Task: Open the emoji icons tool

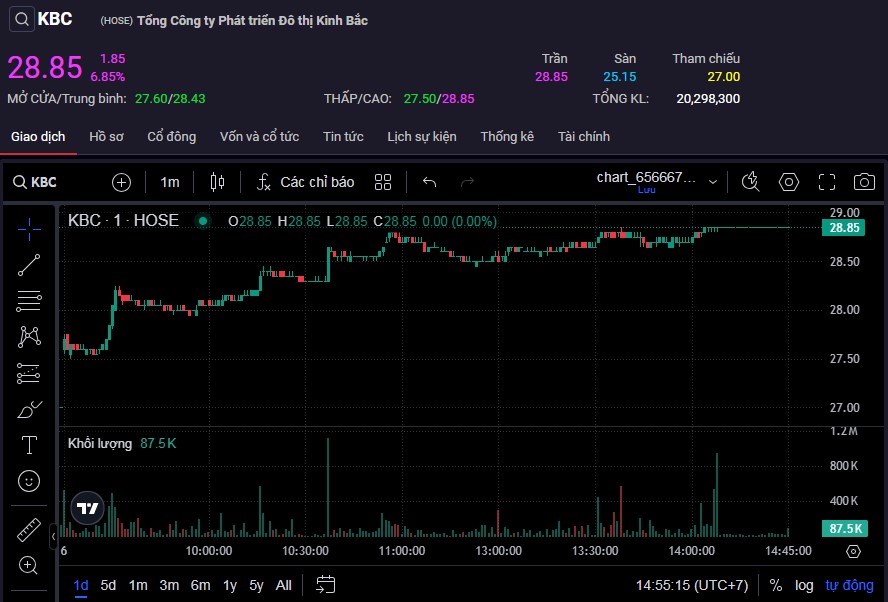Action: coord(29,481)
